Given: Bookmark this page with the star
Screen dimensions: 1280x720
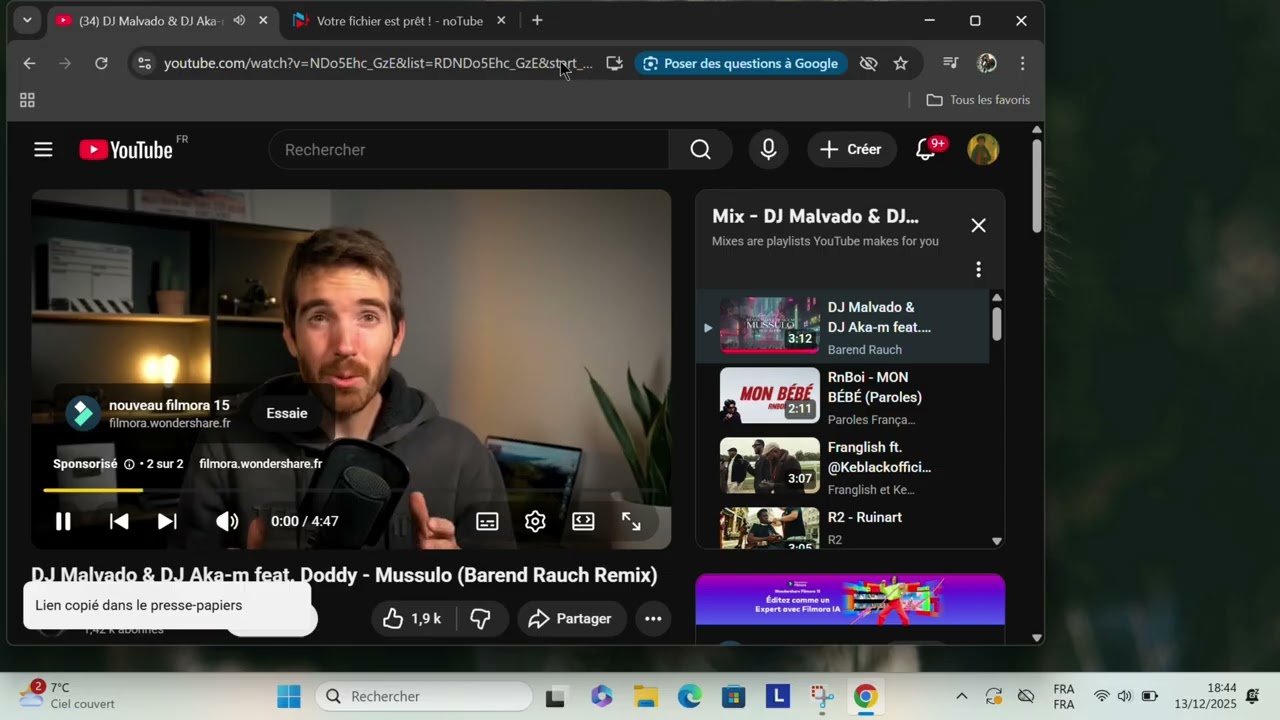Looking at the screenshot, I should point(900,63).
